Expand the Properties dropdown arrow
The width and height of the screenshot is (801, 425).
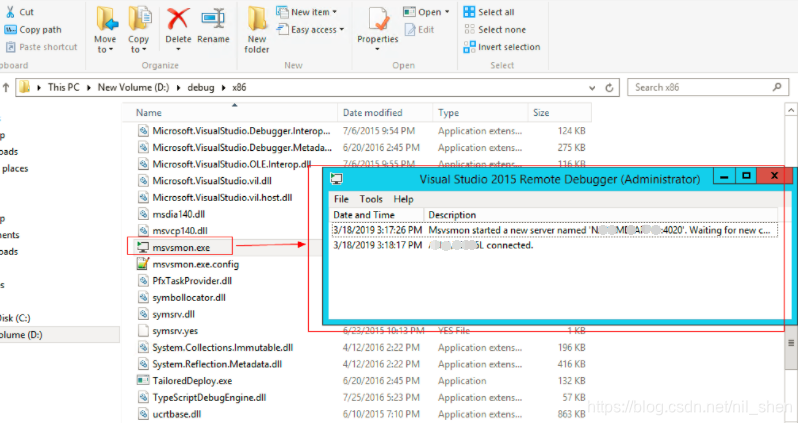click(378, 49)
